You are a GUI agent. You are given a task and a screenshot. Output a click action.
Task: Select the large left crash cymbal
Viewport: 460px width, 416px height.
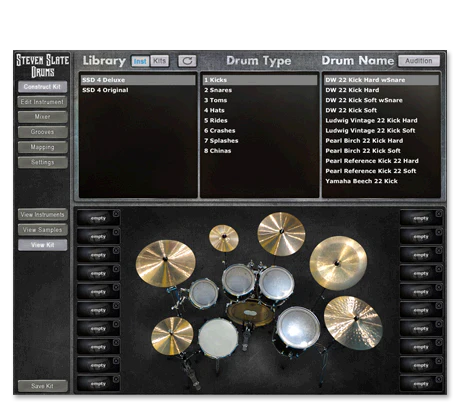click(166, 263)
